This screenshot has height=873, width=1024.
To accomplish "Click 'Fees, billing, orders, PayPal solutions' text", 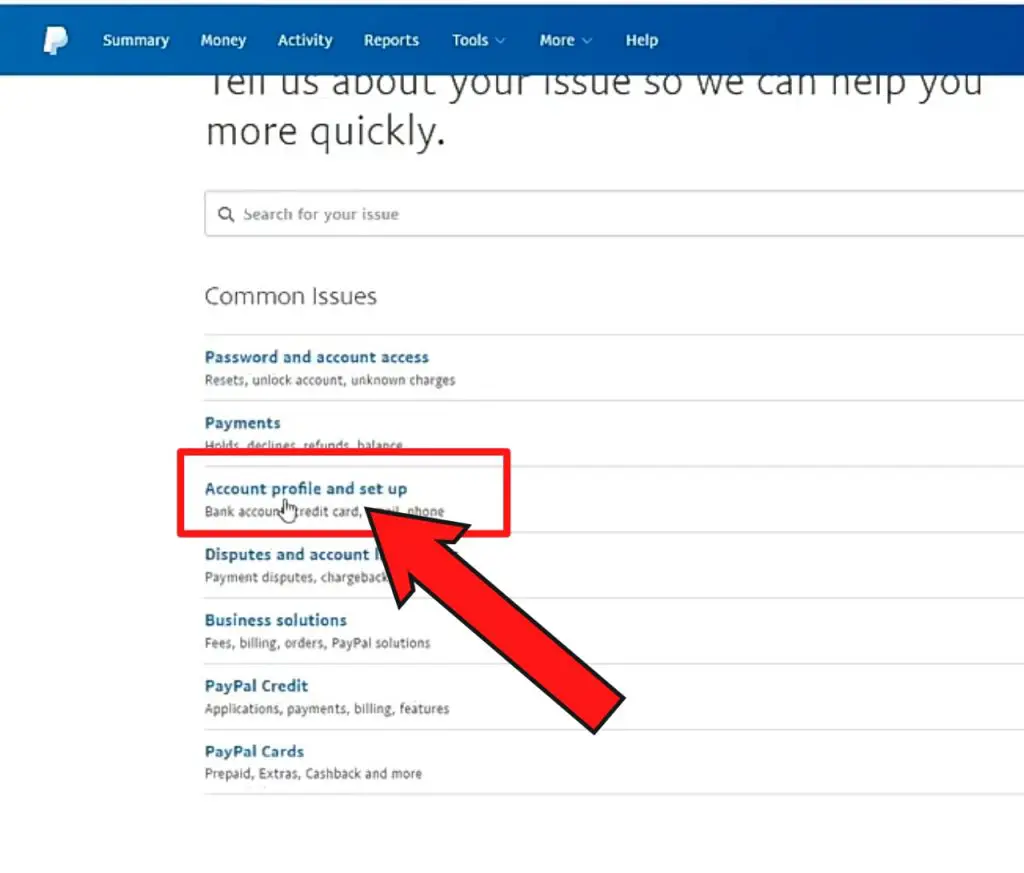I will coord(317,643).
